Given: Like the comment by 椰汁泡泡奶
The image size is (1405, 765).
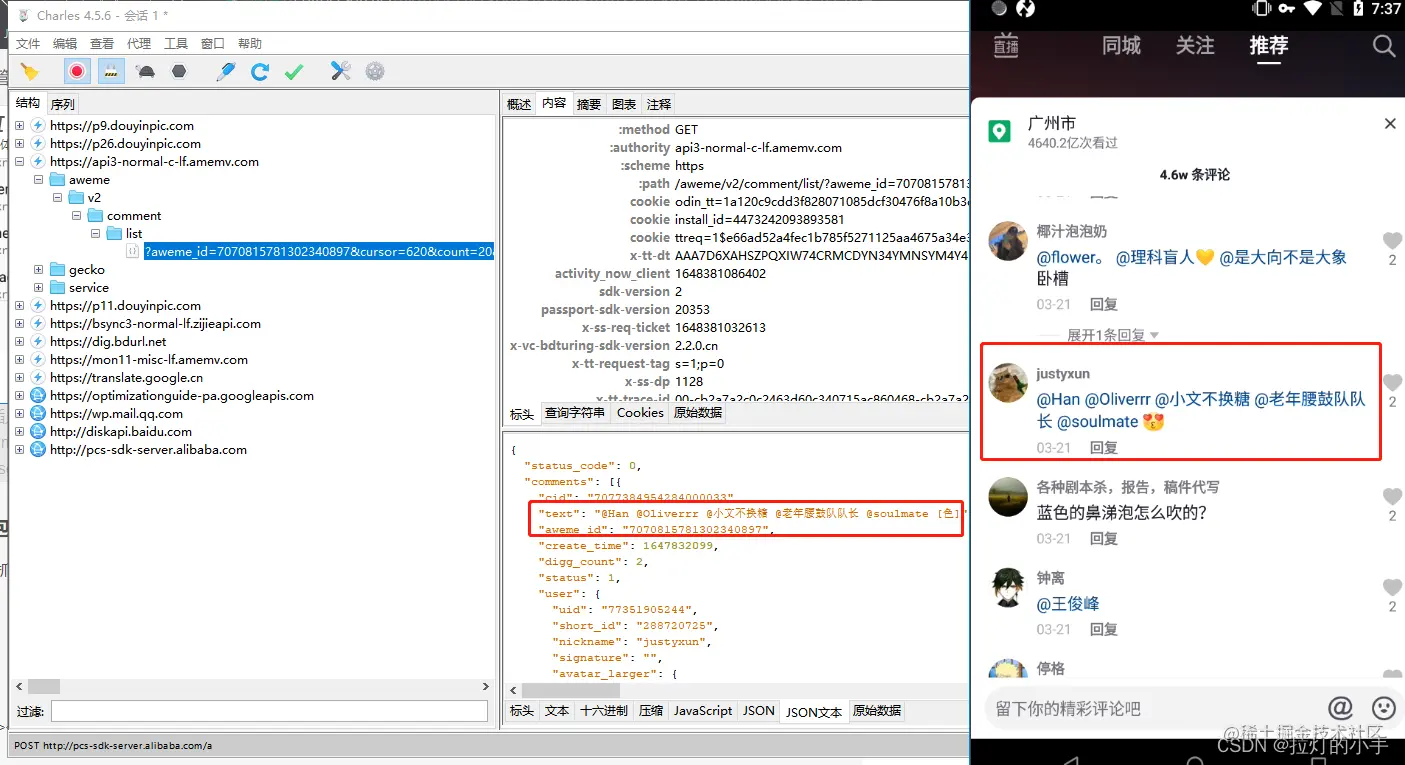Looking at the screenshot, I should 1392,241.
